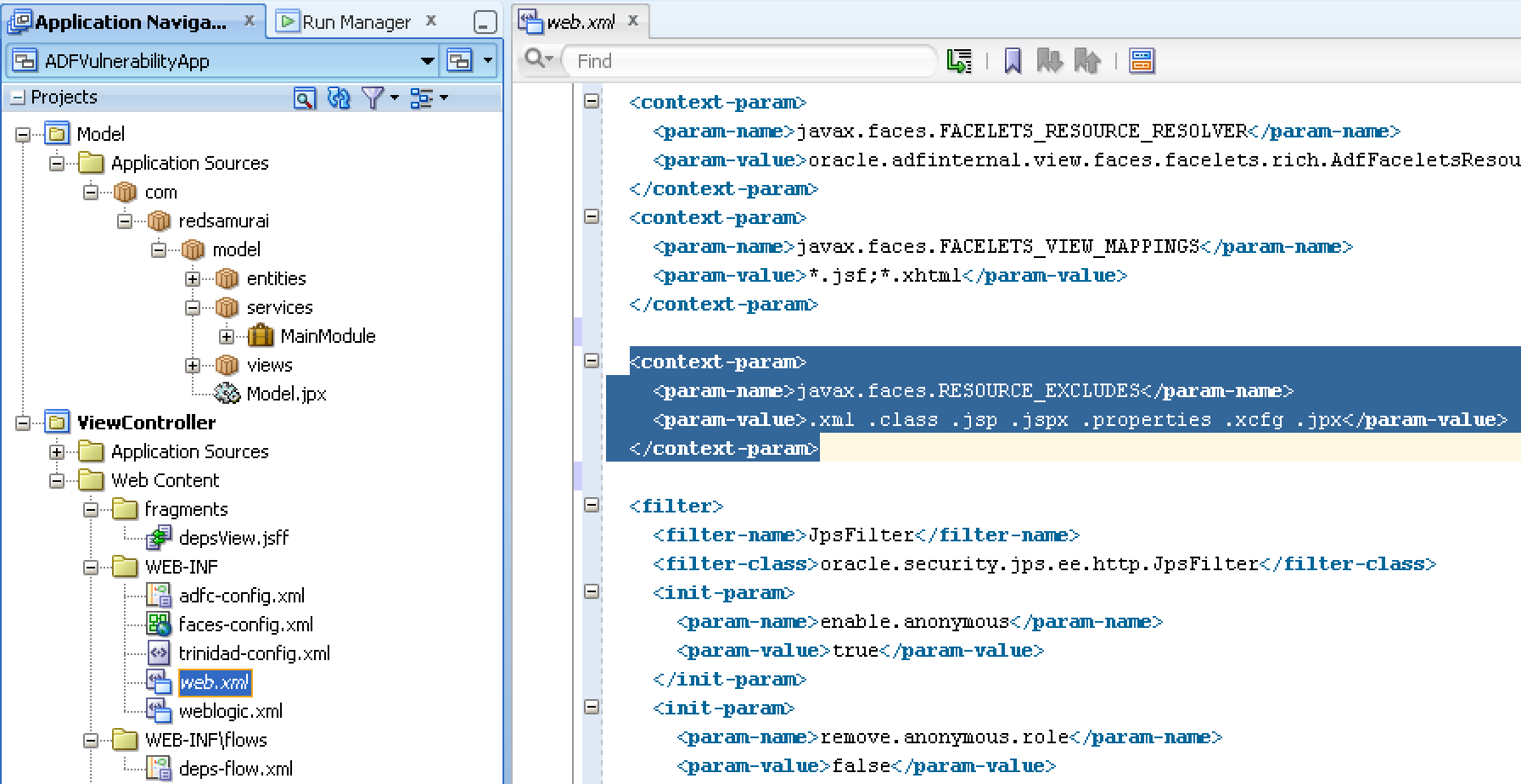Click the weblogic.xml file icon
Image resolution: width=1521 pixels, height=784 pixels.
click(159, 711)
